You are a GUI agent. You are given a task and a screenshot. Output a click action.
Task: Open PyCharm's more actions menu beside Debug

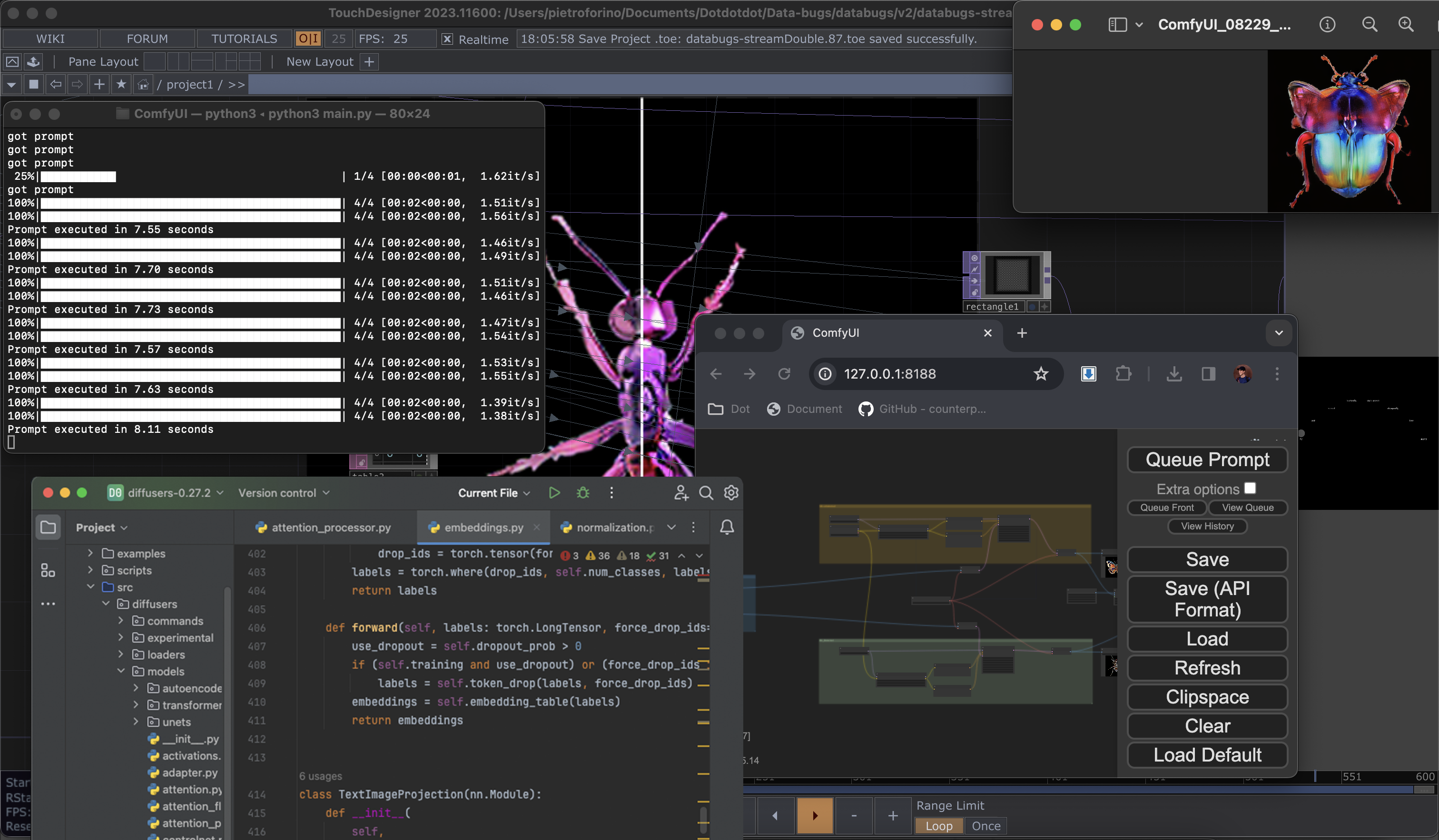[x=611, y=492]
